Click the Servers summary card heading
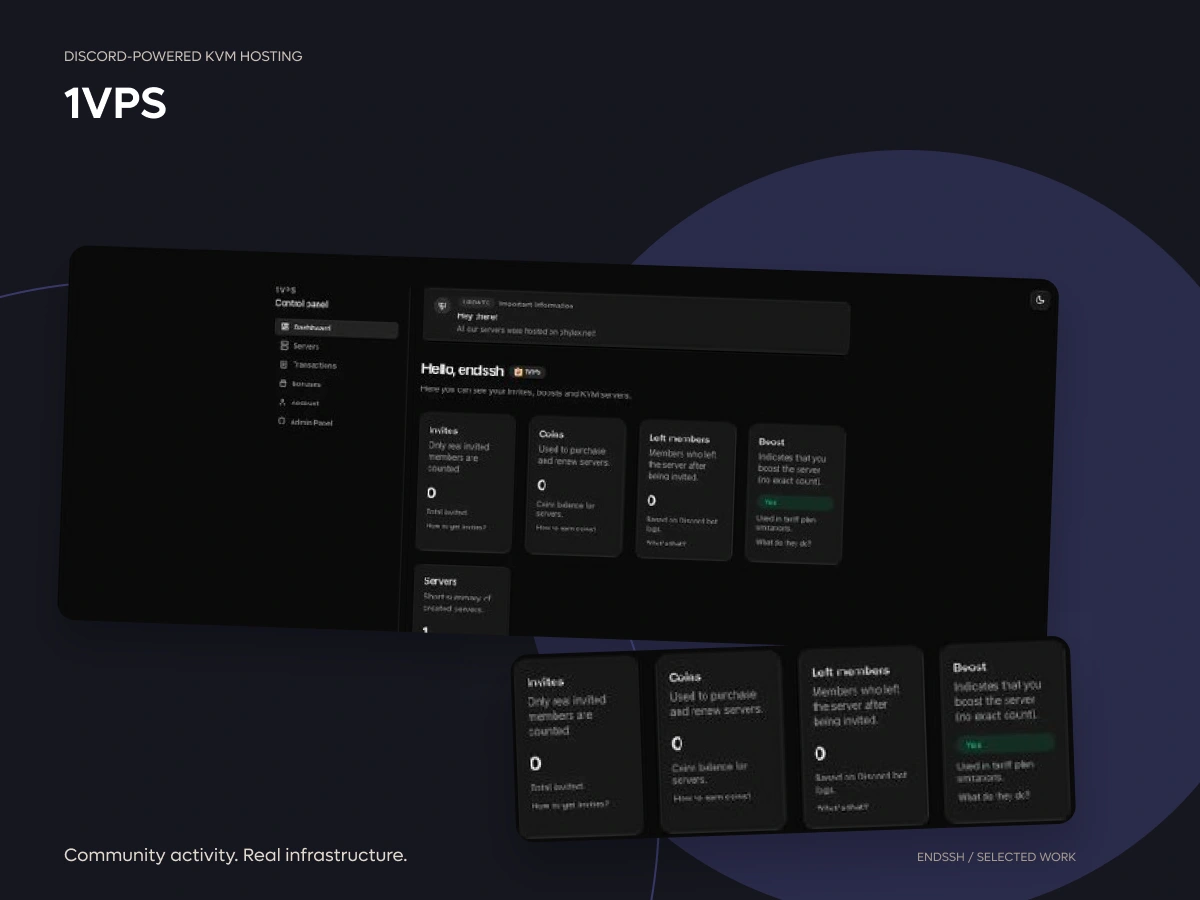Screen dimensions: 1200x900 pyautogui.click(x=440, y=581)
